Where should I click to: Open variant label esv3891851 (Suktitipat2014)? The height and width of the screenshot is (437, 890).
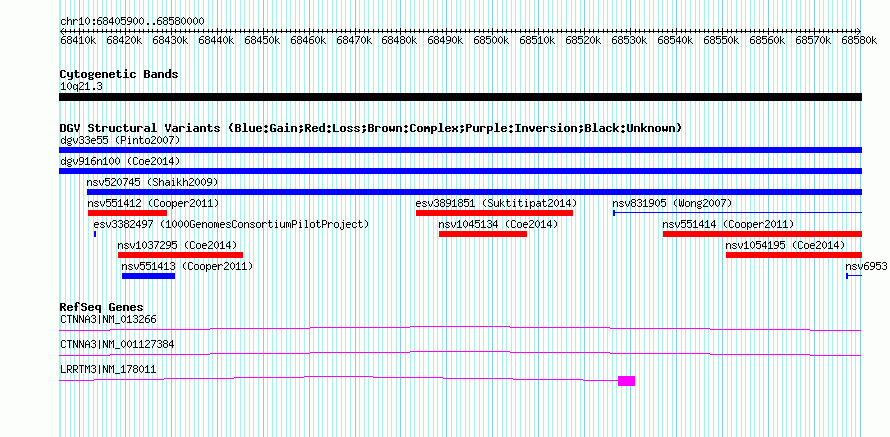[496, 203]
